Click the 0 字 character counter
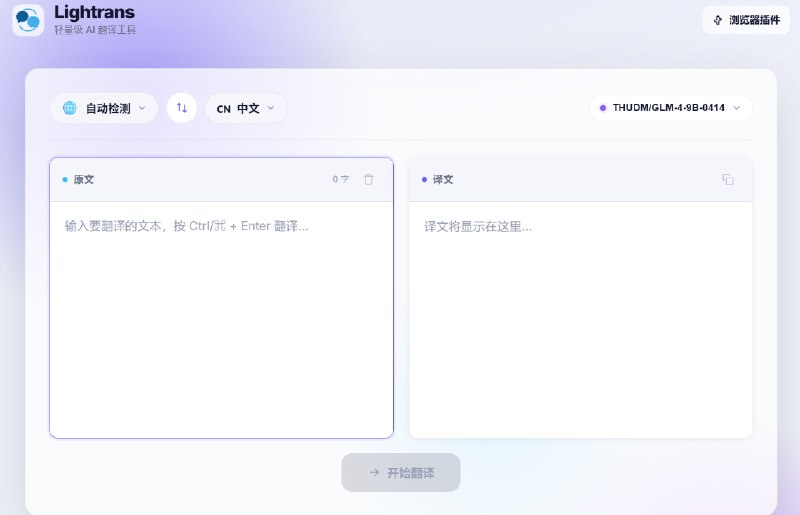 point(340,179)
